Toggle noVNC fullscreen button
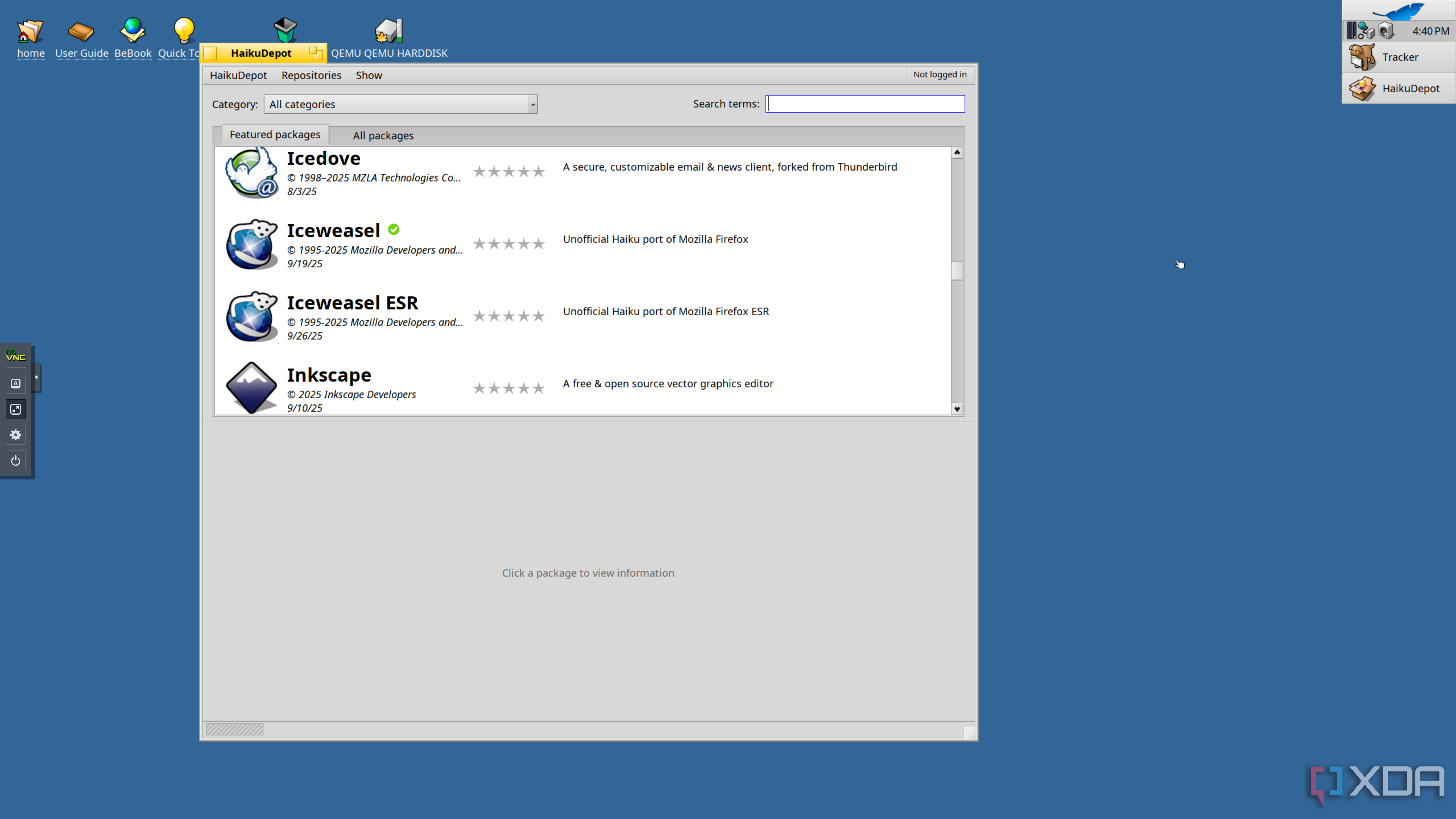1456x819 pixels. click(15, 409)
